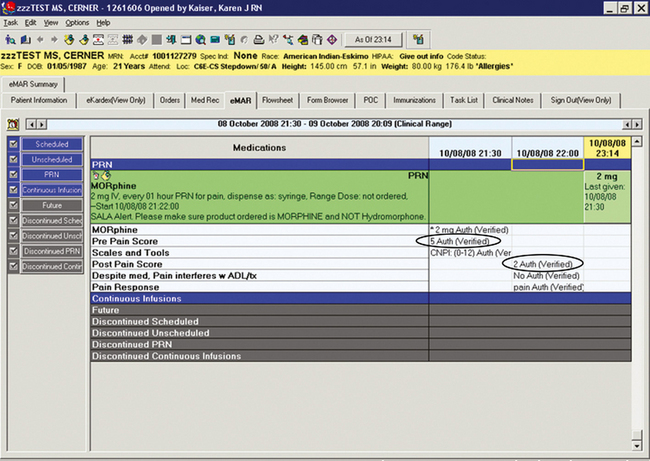Click the globe with magnifier icon
This screenshot has height=461, width=650.
click(x=201, y=40)
